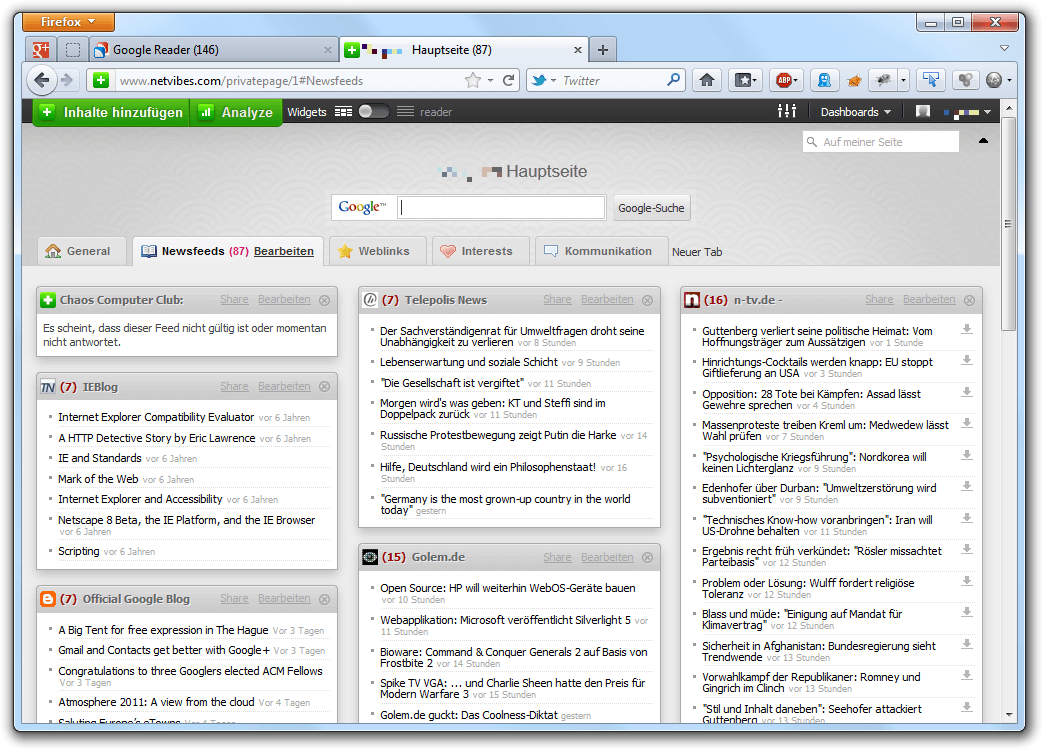The width and height of the screenshot is (1044, 751).
Task: Open the blue avatar add-on icon
Action: pyautogui.click(x=824, y=81)
